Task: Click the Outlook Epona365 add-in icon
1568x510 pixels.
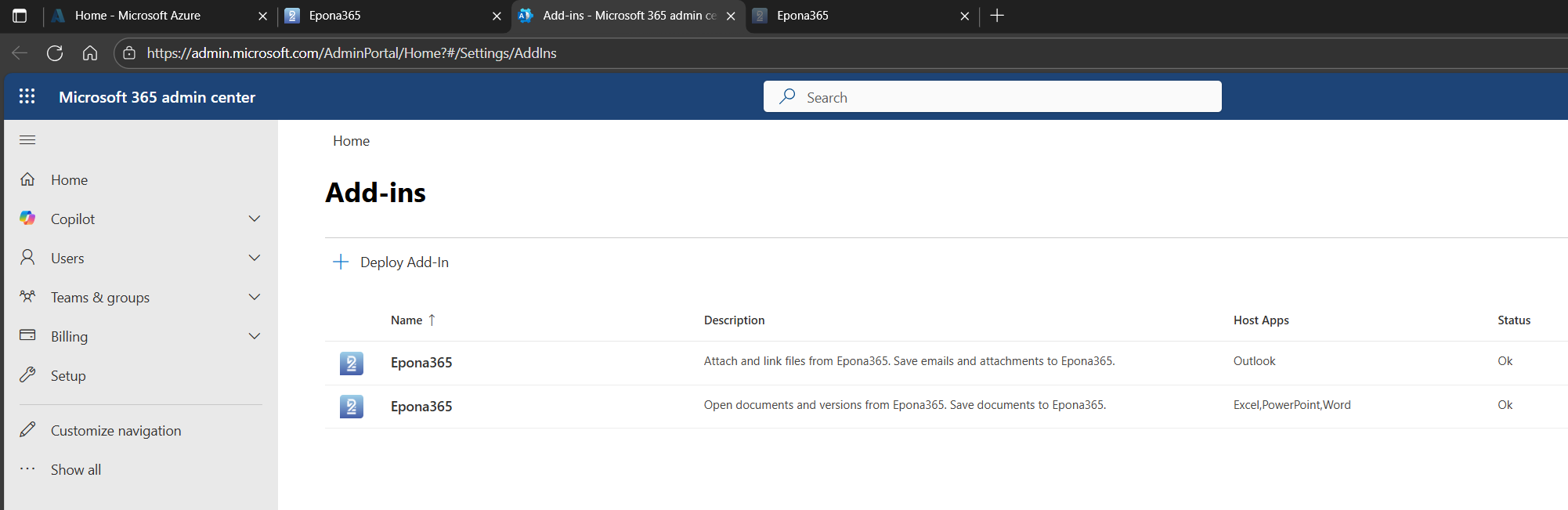Action: tap(351, 363)
